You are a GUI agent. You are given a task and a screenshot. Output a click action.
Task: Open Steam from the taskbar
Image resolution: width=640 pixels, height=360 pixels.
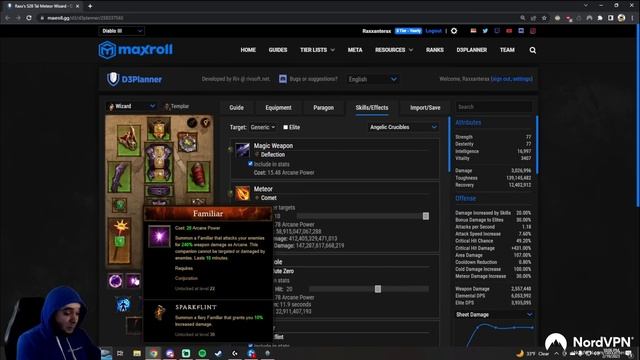[218, 353]
